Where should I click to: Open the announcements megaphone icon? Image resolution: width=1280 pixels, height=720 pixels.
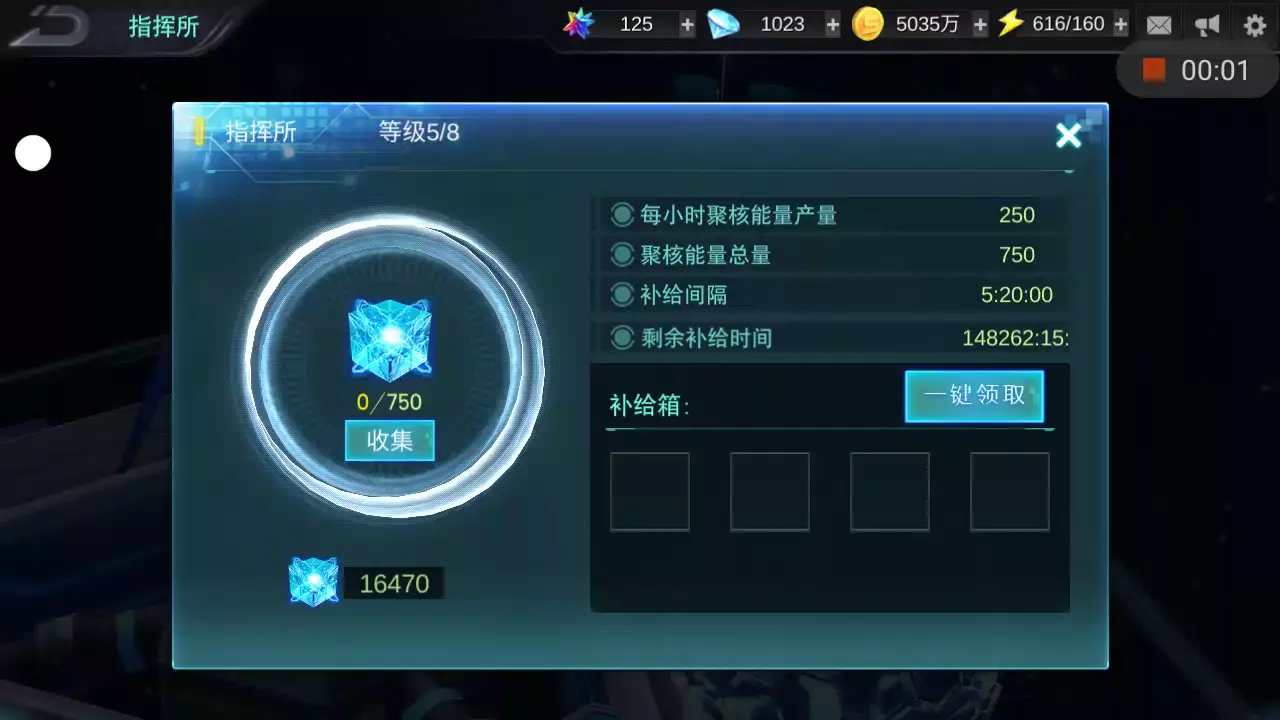(1207, 25)
